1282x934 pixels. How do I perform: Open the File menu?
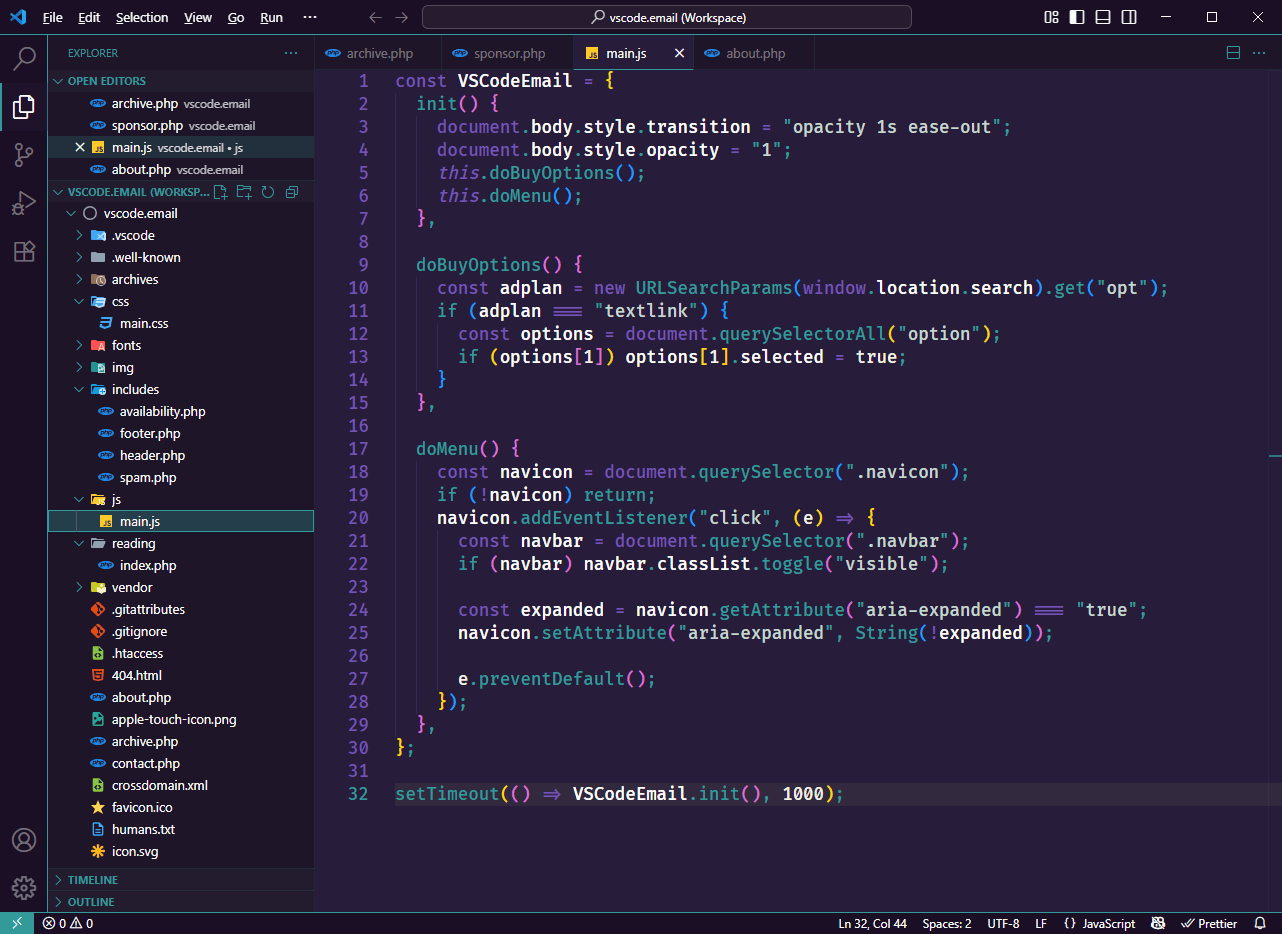[53, 17]
